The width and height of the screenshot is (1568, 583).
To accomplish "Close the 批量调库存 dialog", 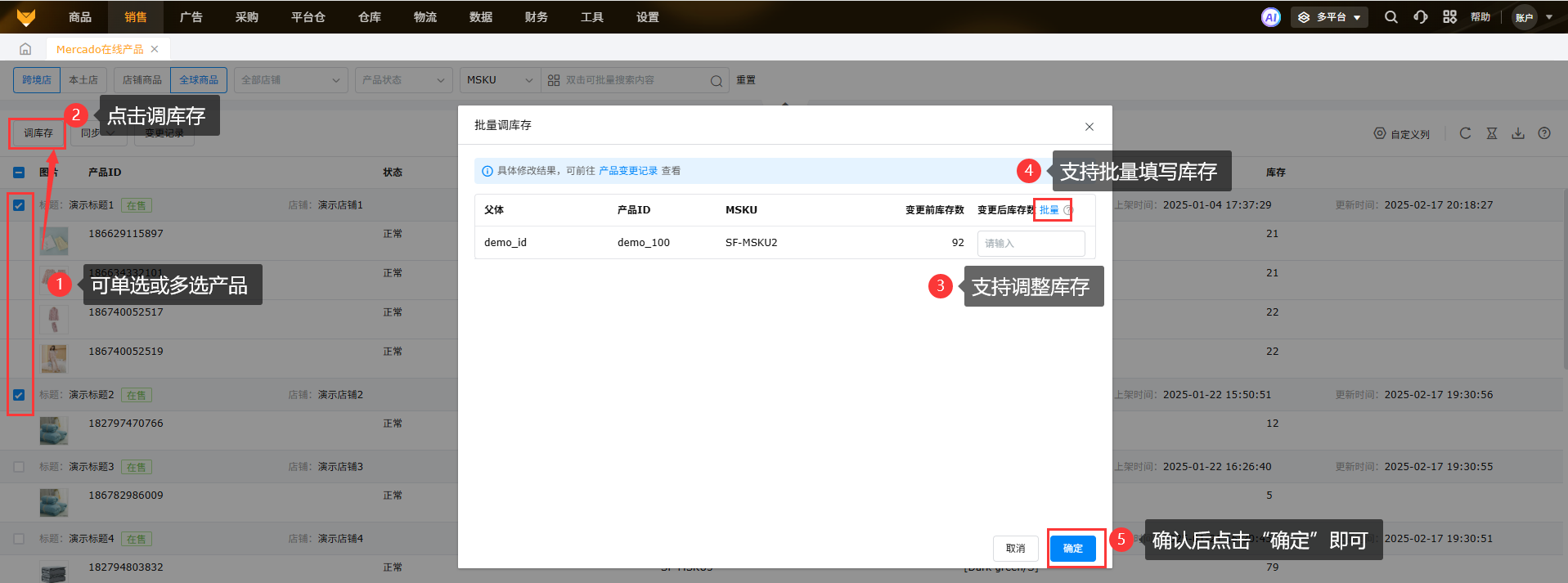I will [1089, 127].
